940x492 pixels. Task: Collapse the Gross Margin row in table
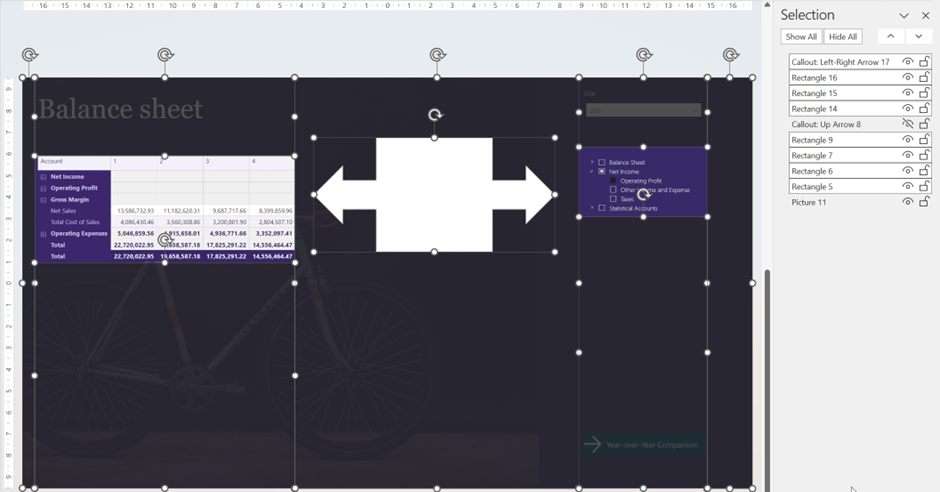pyautogui.click(x=43, y=200)
